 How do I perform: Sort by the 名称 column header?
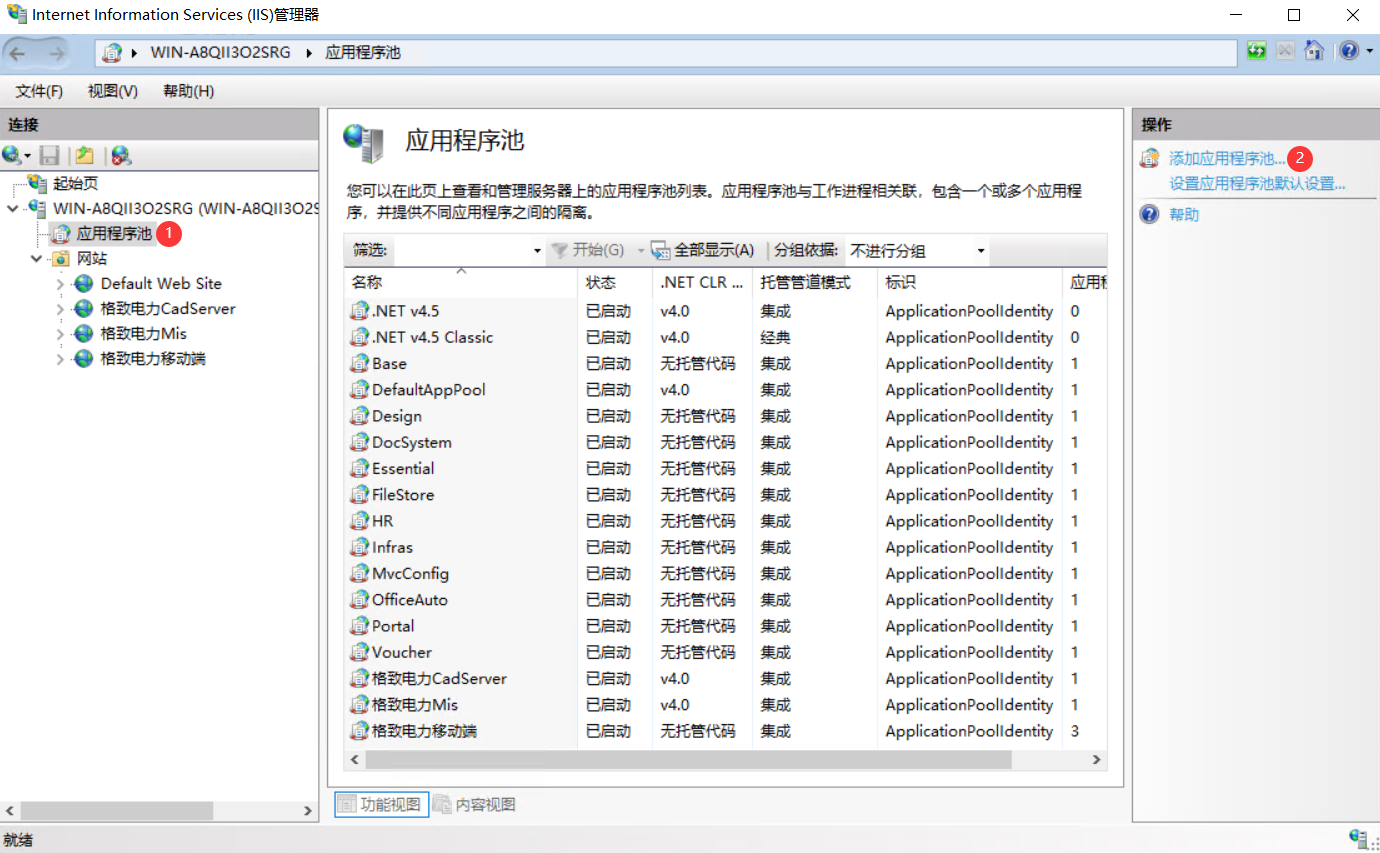[x=461, y=283]
